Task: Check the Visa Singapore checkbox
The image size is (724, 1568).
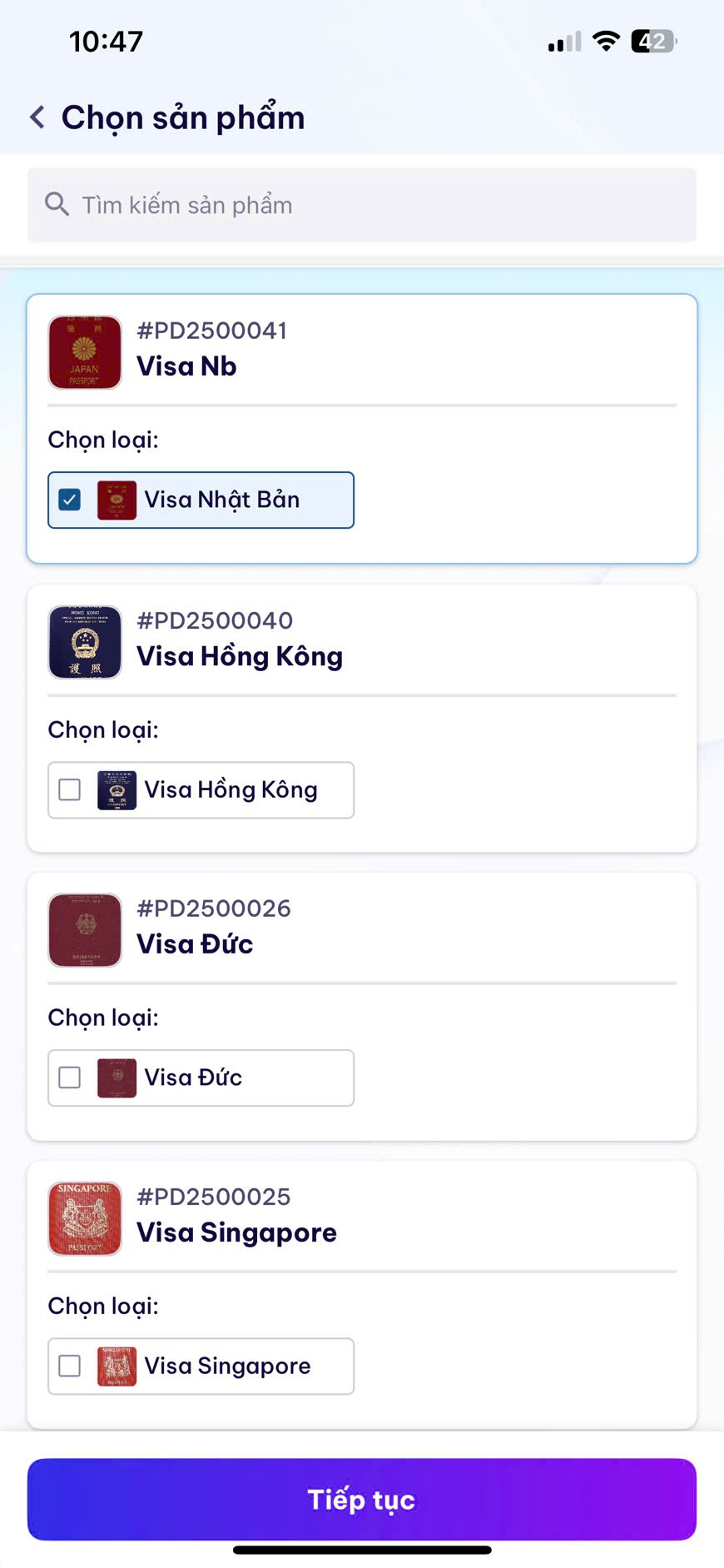Action: (70, 1366)
